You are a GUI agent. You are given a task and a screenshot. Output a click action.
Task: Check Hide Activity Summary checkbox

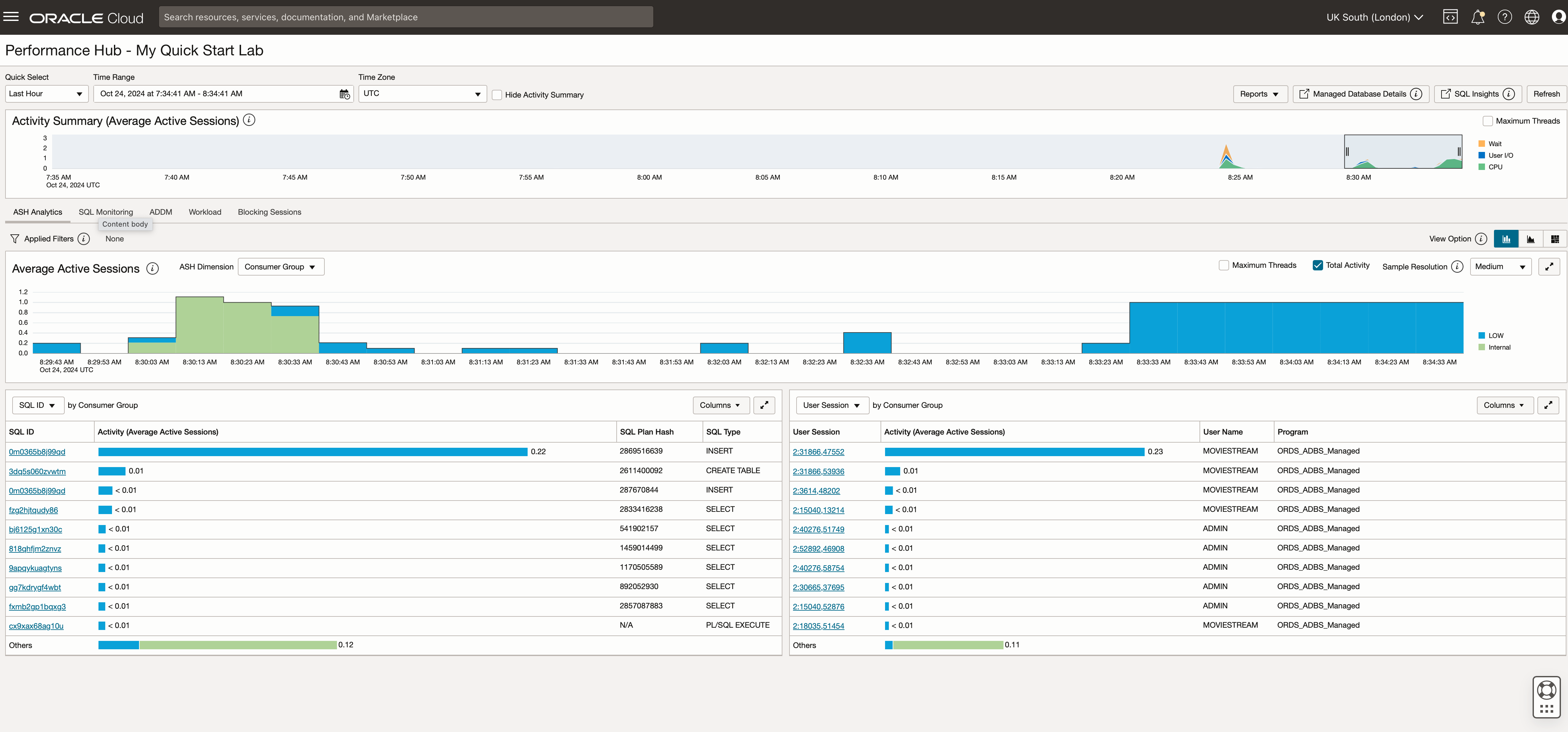click(497, 95)
